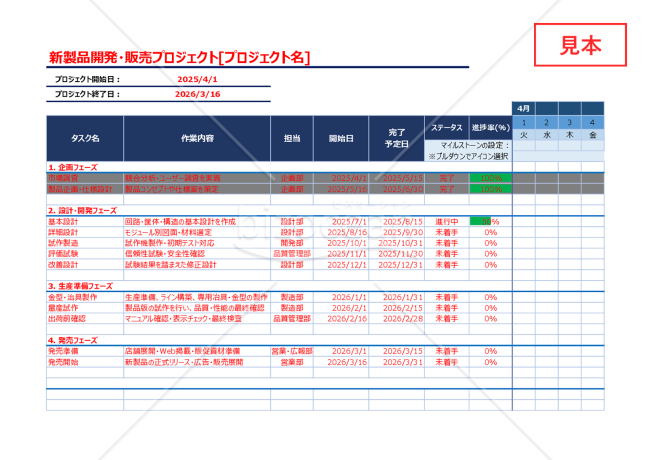The image size is (650, 460).
Task: Select the project title cell 新製品開発・販売プロジェクト
Action: pyautogui.click(x=179, y=58)
